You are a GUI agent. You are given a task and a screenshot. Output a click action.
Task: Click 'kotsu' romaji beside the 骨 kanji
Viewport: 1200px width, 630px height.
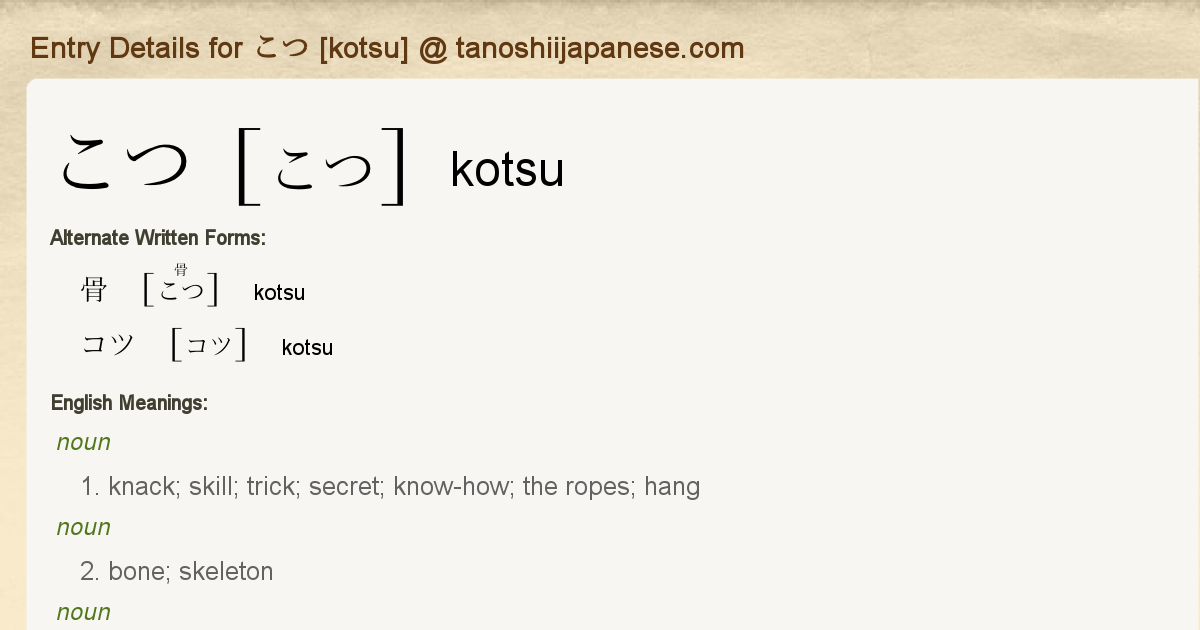click(279, 293)
